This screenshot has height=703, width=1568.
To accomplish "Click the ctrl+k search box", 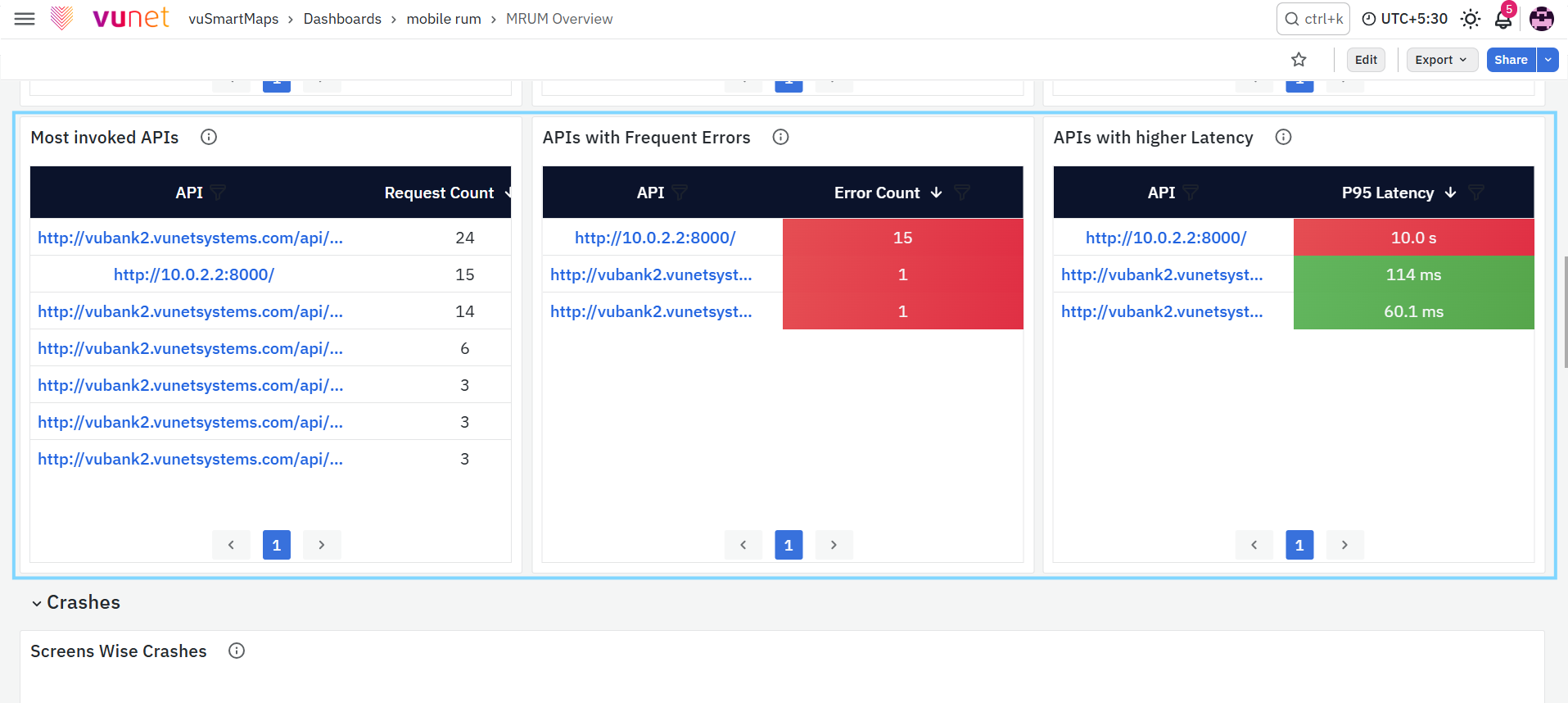I will tap(1313, 19).
